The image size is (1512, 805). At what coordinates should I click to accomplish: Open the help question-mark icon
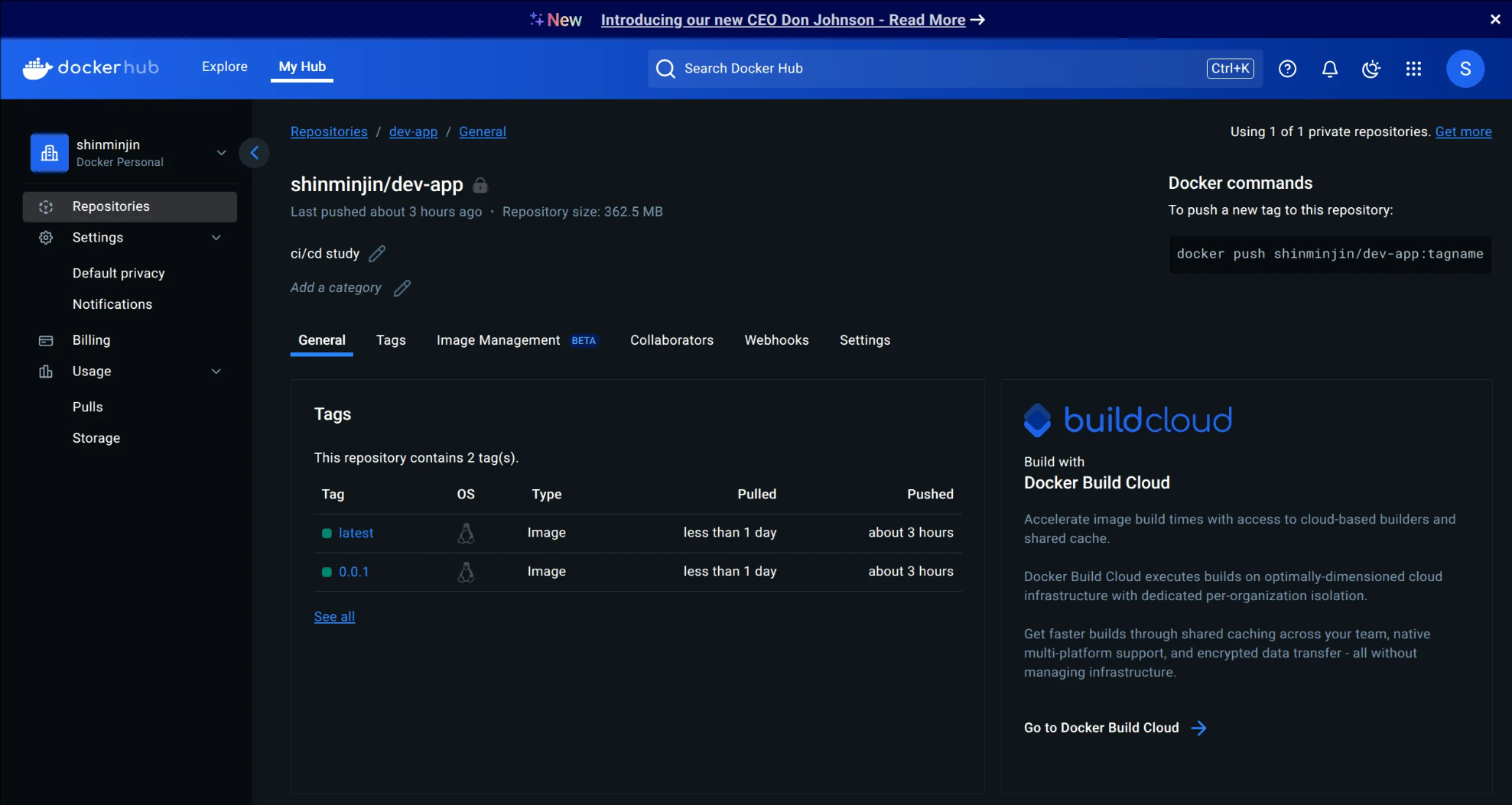coord(1287,69)
